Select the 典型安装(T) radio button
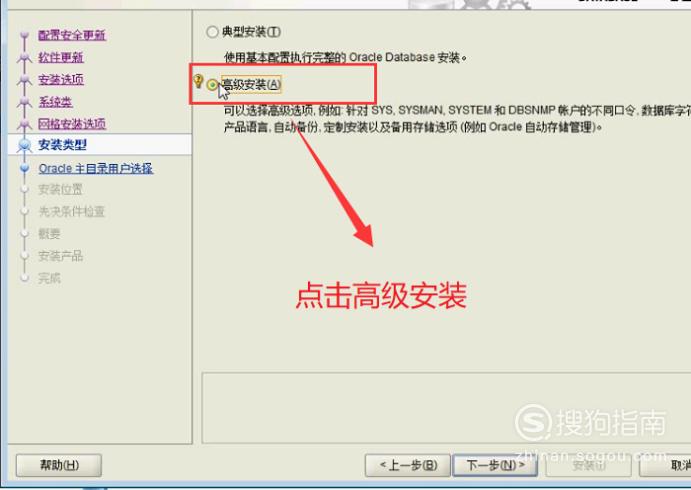The height and width of the screenshot is (490, 691). coord(212,32)
